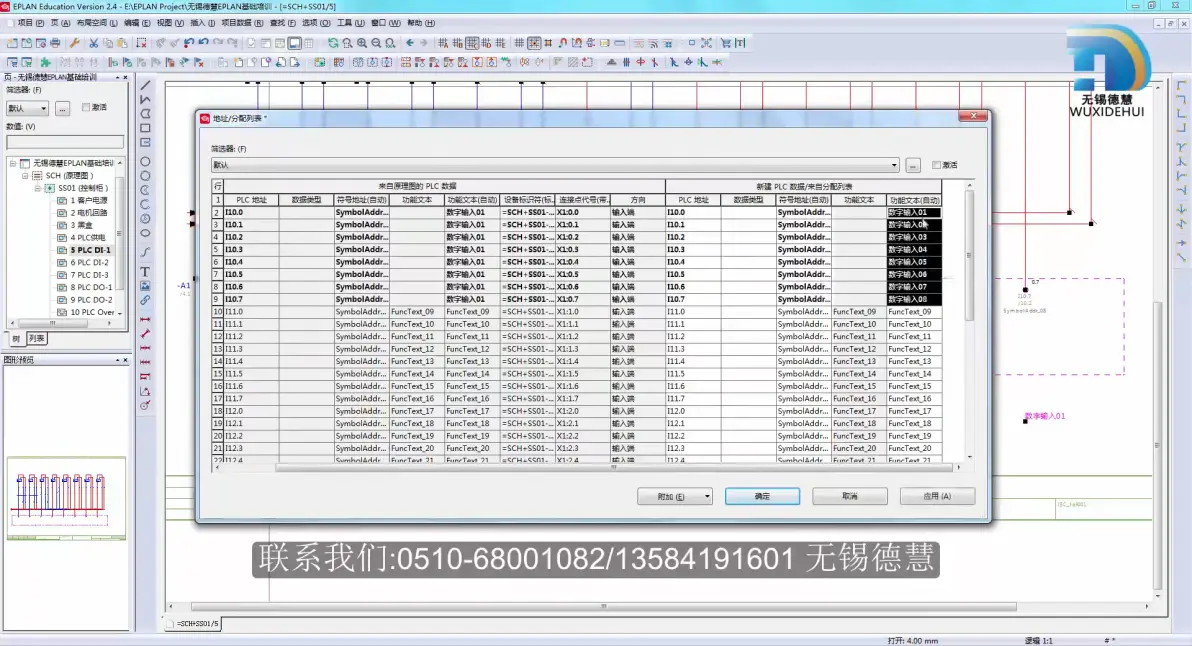1192x646 pixels.
Task: Collapse the SS01 (控制柜) tree node
Action: tap(37, 188)
